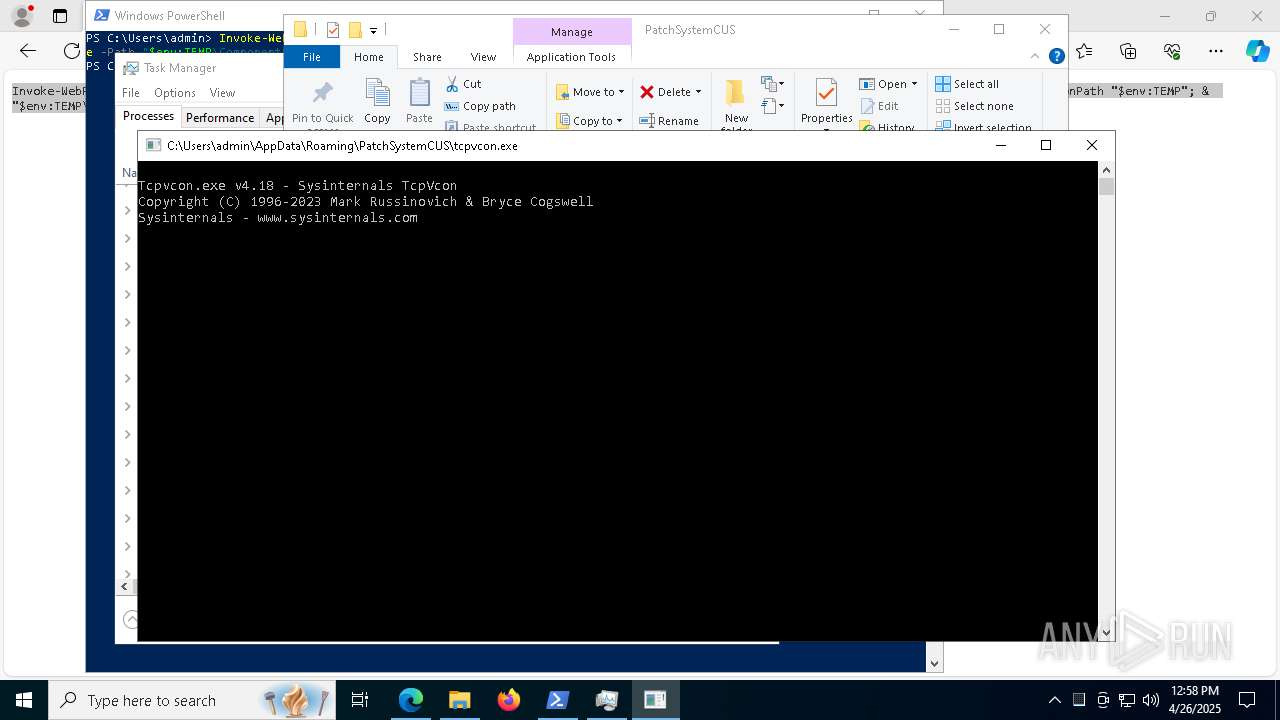
Task: Expand the Copy to dropdown
Action: (619, 121)
